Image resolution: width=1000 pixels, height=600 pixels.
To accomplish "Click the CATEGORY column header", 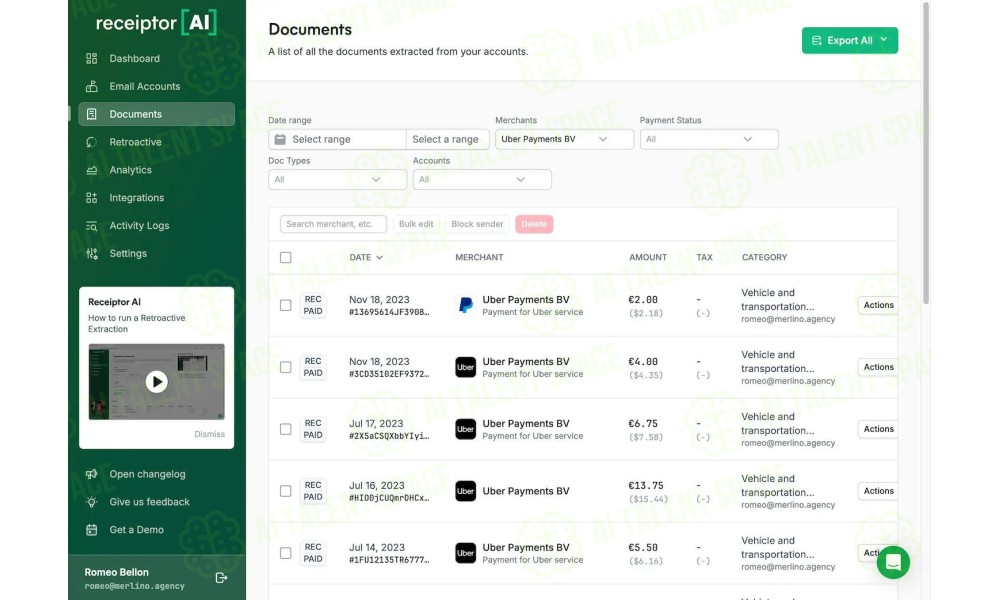I will [x=764, y=258].
